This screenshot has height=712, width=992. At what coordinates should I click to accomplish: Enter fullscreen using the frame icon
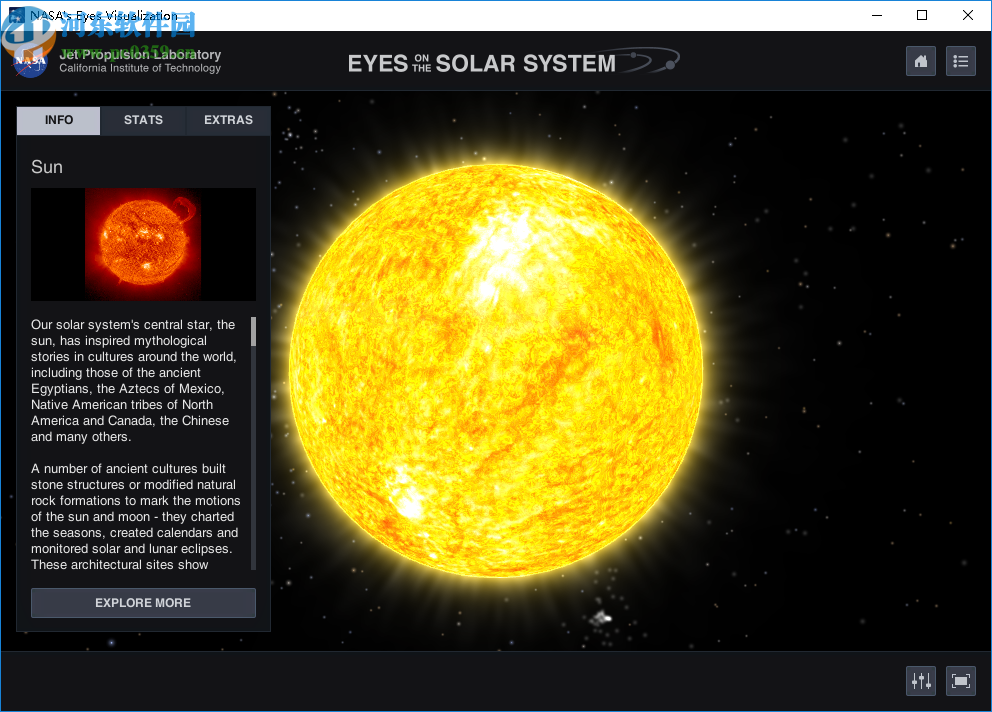pos(960,680)
